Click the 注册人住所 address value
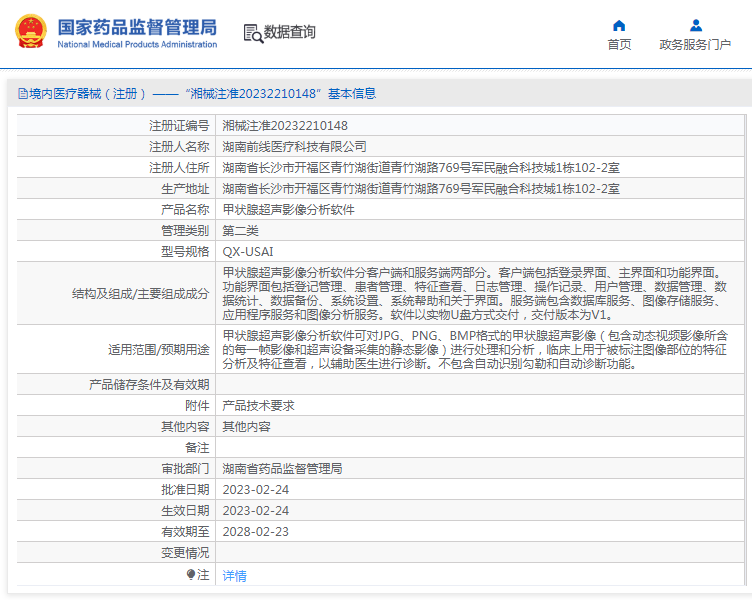 (421, 168)
